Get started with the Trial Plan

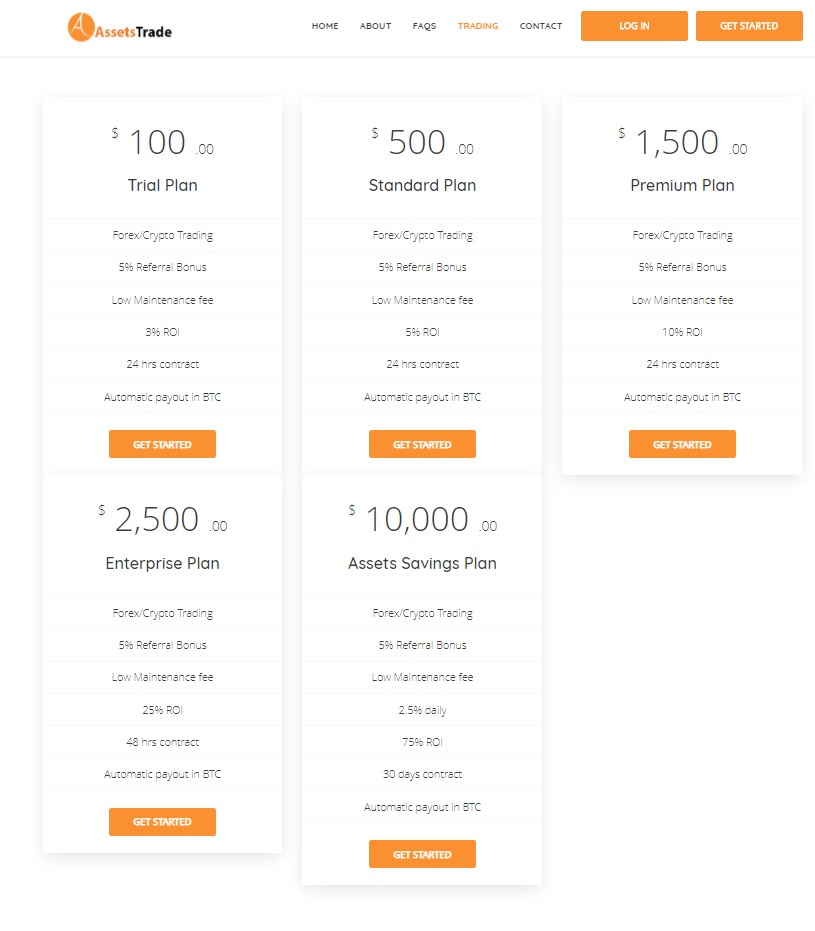[162, 444]
